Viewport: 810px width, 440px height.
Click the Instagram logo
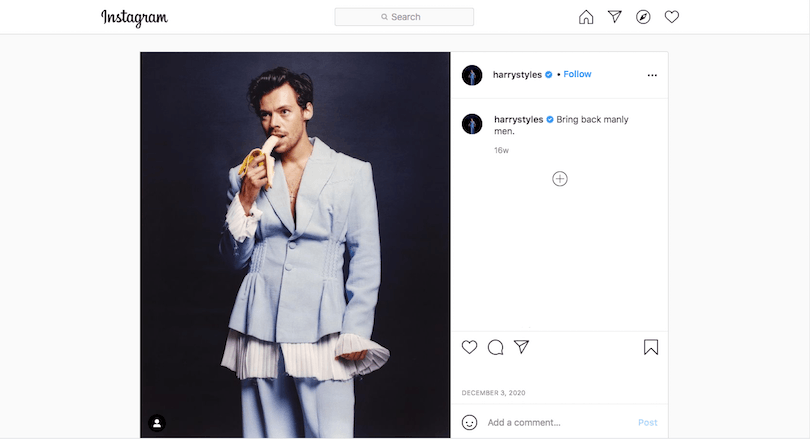pyautogui.click(x=134, y=18)
